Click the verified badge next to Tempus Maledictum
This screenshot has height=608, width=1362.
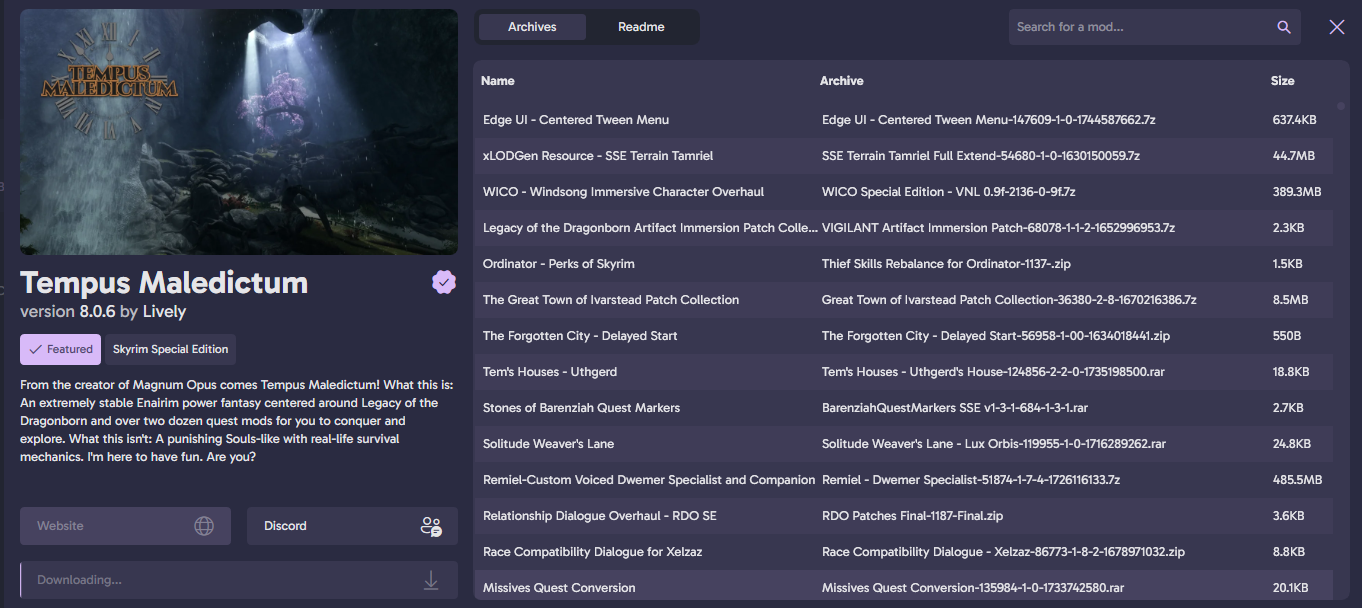coord(444,283)
